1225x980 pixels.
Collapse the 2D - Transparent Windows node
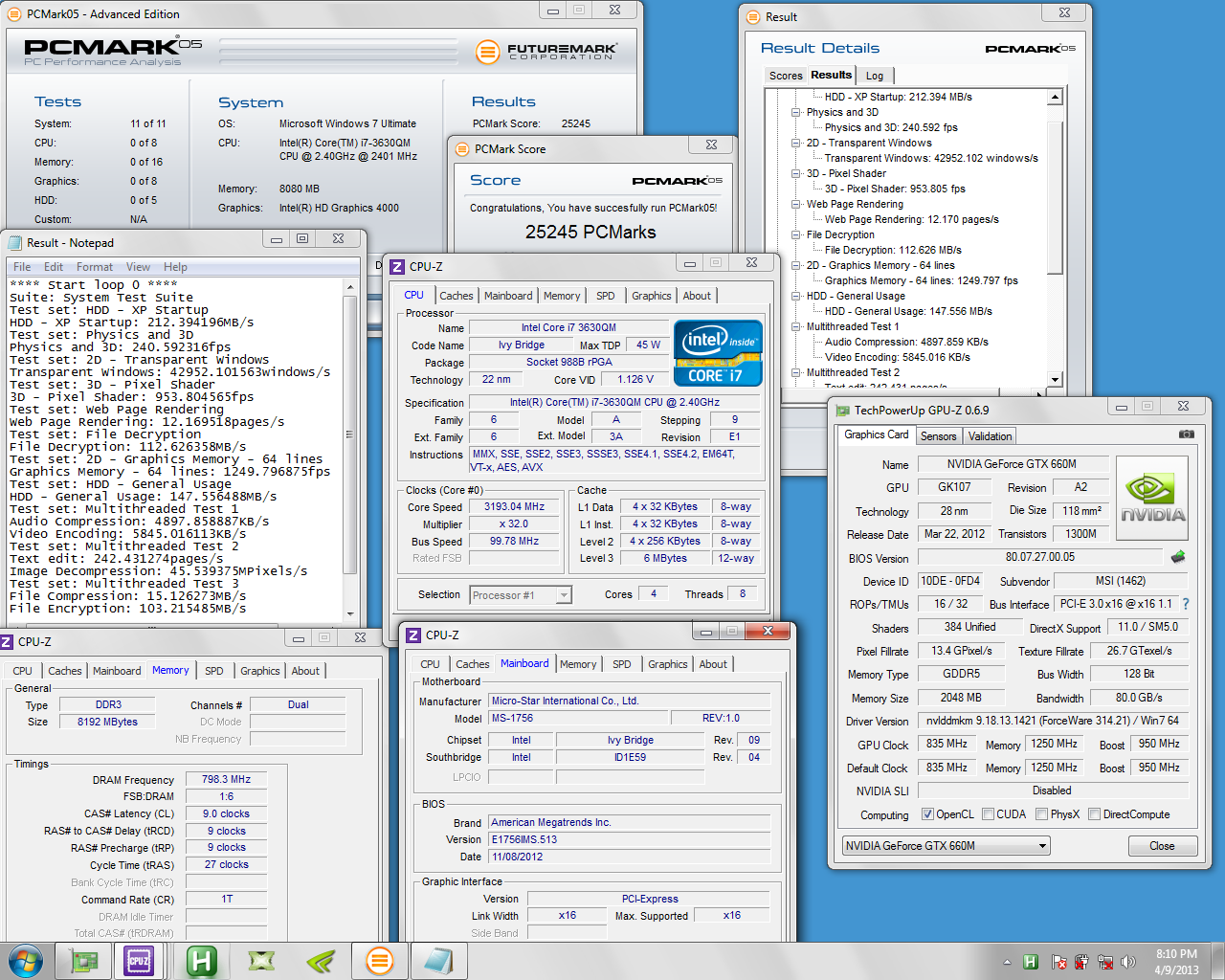(x=796, y=143)
